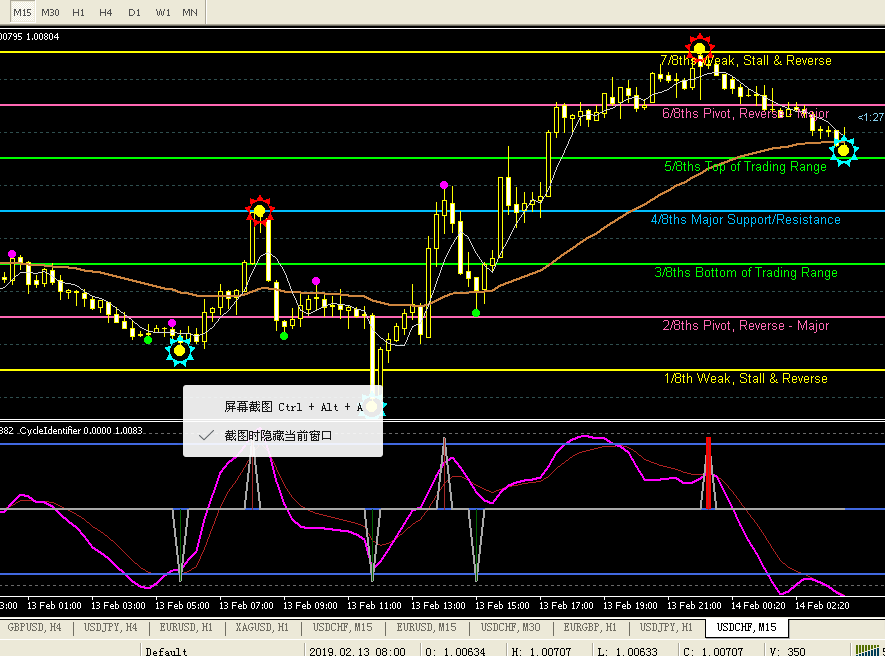Image resolution: width=885 pixels, height=656 pixels.
Task: Click the Default profile in status bar
Action: click(166, 651)
